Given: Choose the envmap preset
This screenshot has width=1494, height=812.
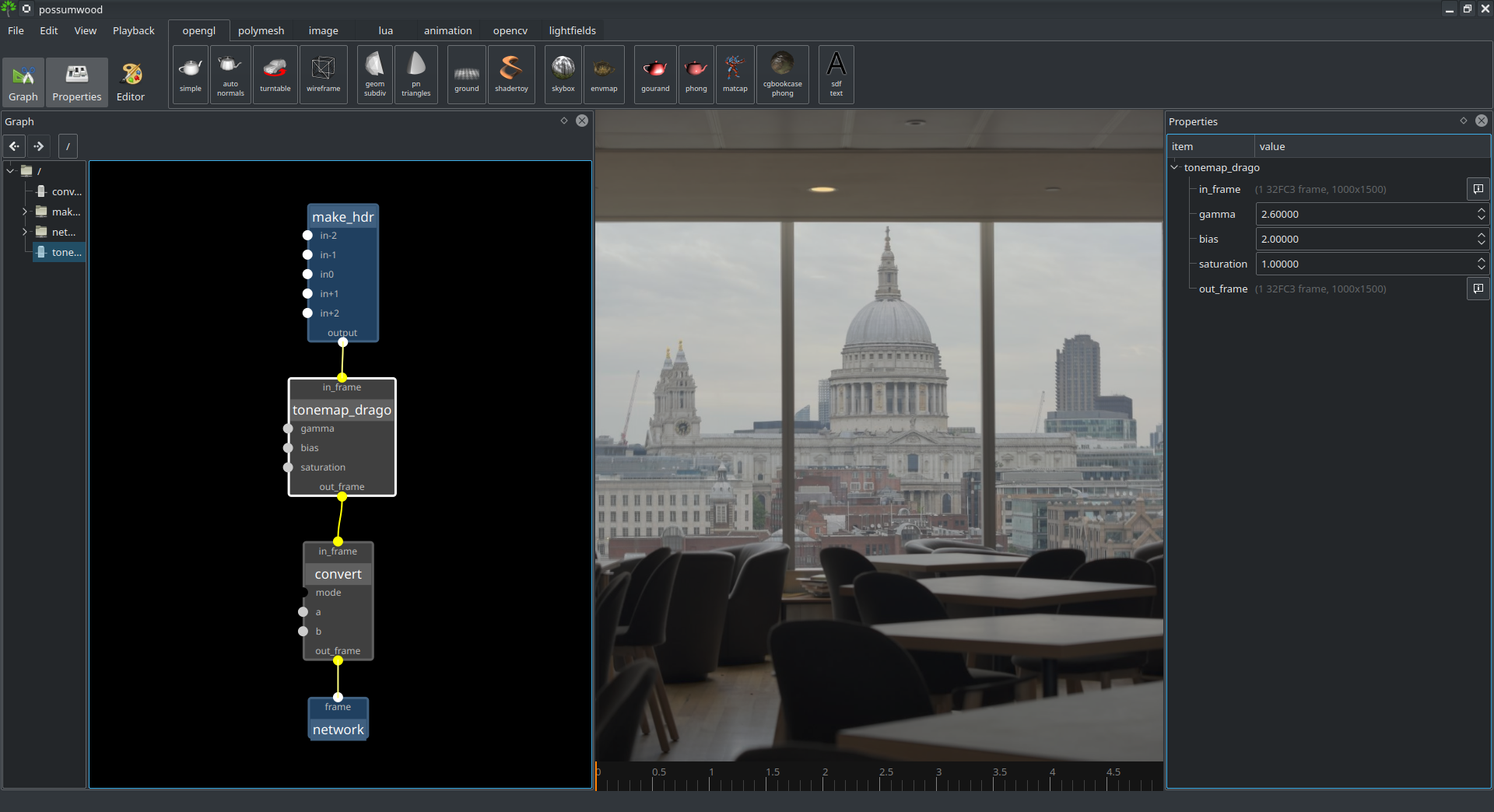Looking at the screenshot, I should point(604,75).
